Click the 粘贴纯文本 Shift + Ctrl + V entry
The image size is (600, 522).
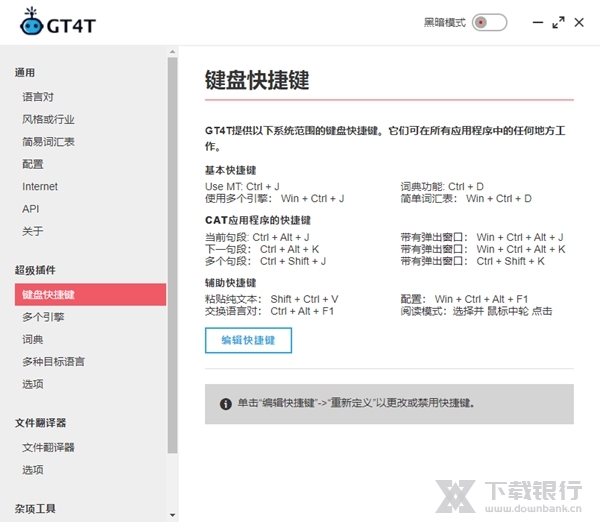click(x=272, y=299)
